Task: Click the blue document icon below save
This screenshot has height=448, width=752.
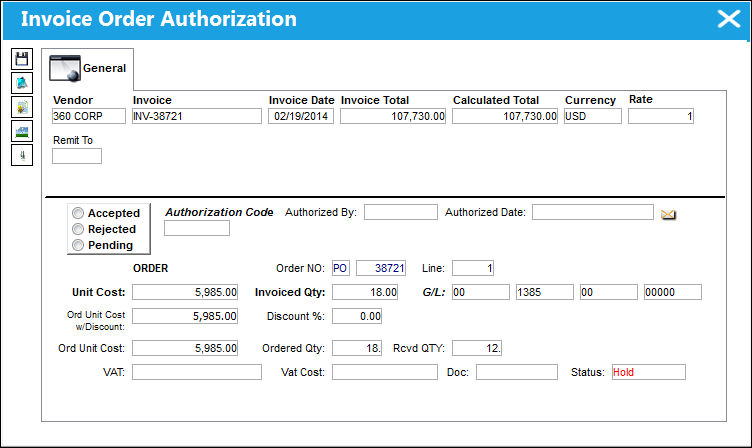Action: pyautogui.click(x=22, y=83)
